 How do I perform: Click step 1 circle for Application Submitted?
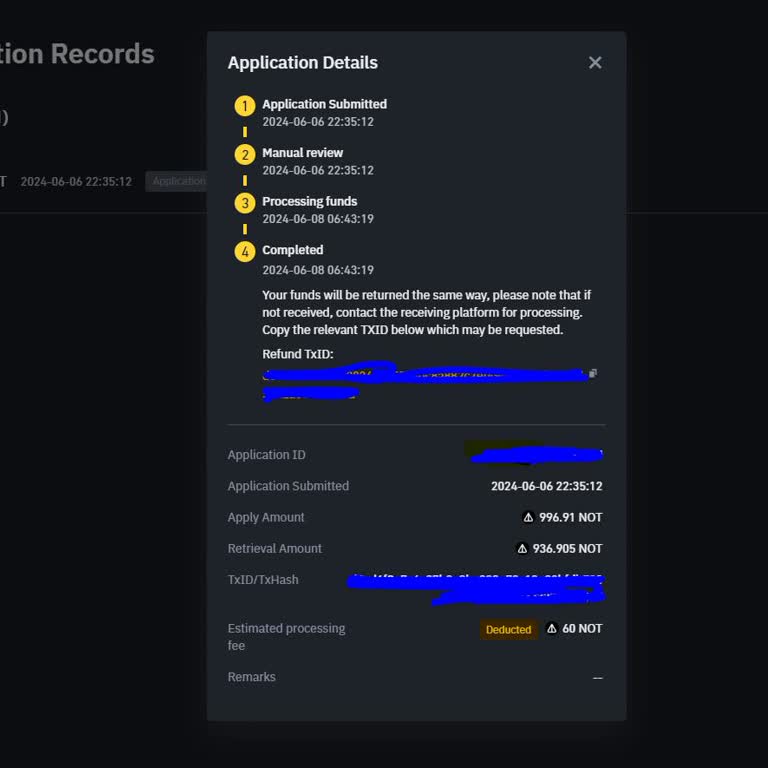245,106
